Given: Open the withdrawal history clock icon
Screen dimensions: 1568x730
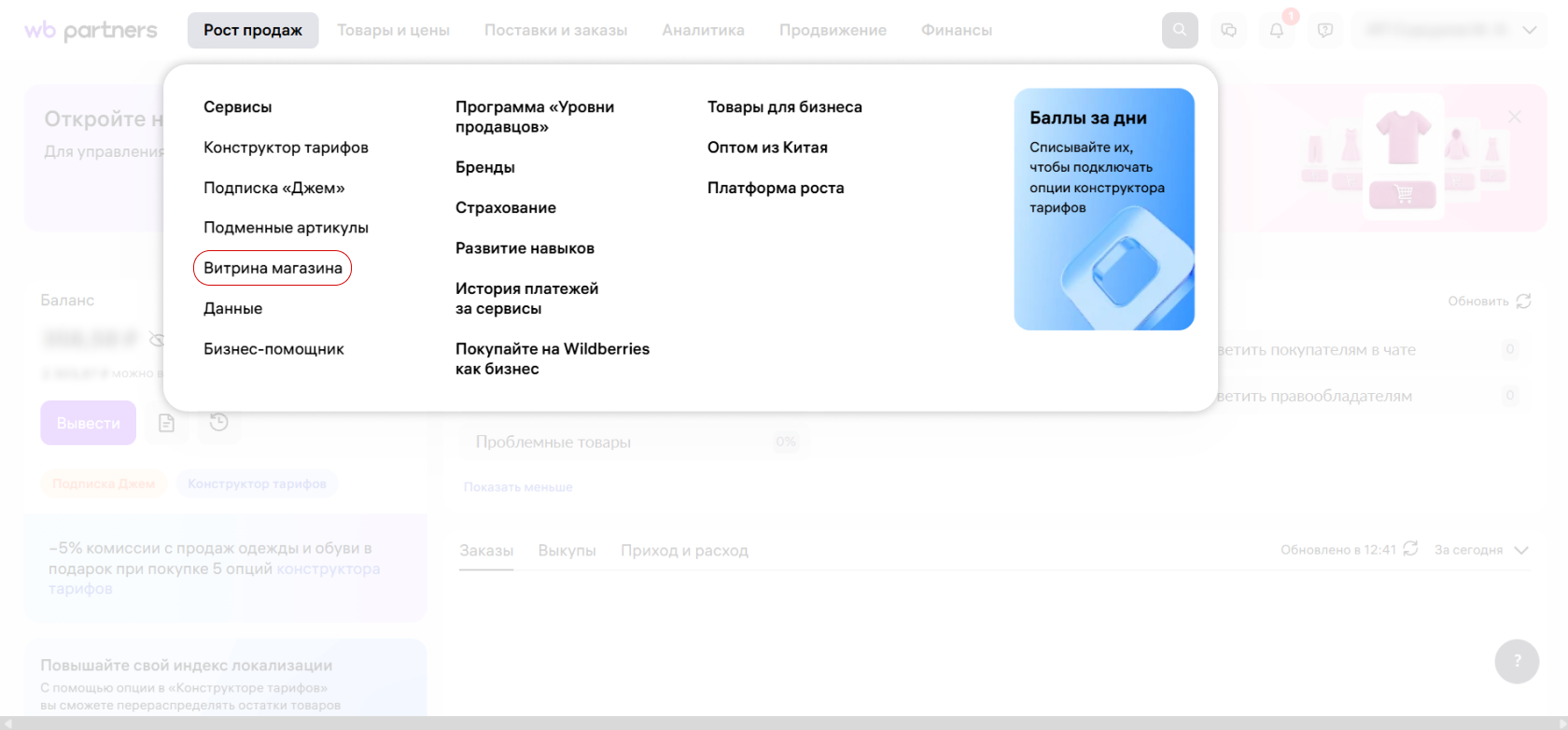Looking at the screenshot, I should [x=218, y=422].
